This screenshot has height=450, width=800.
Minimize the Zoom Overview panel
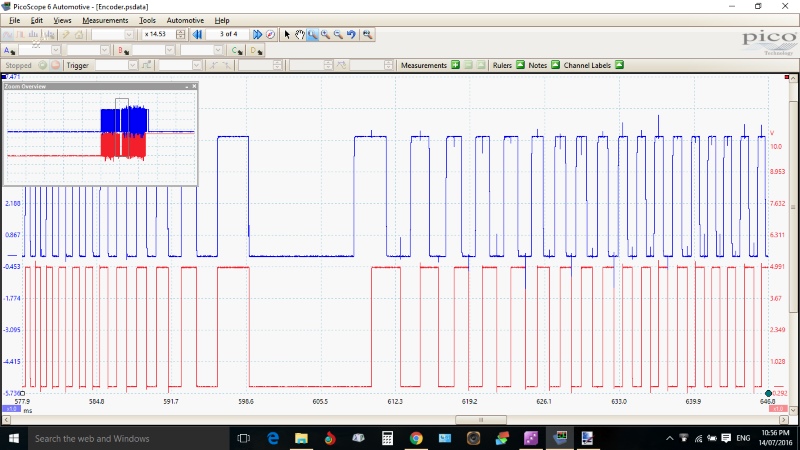coord(187,86)
